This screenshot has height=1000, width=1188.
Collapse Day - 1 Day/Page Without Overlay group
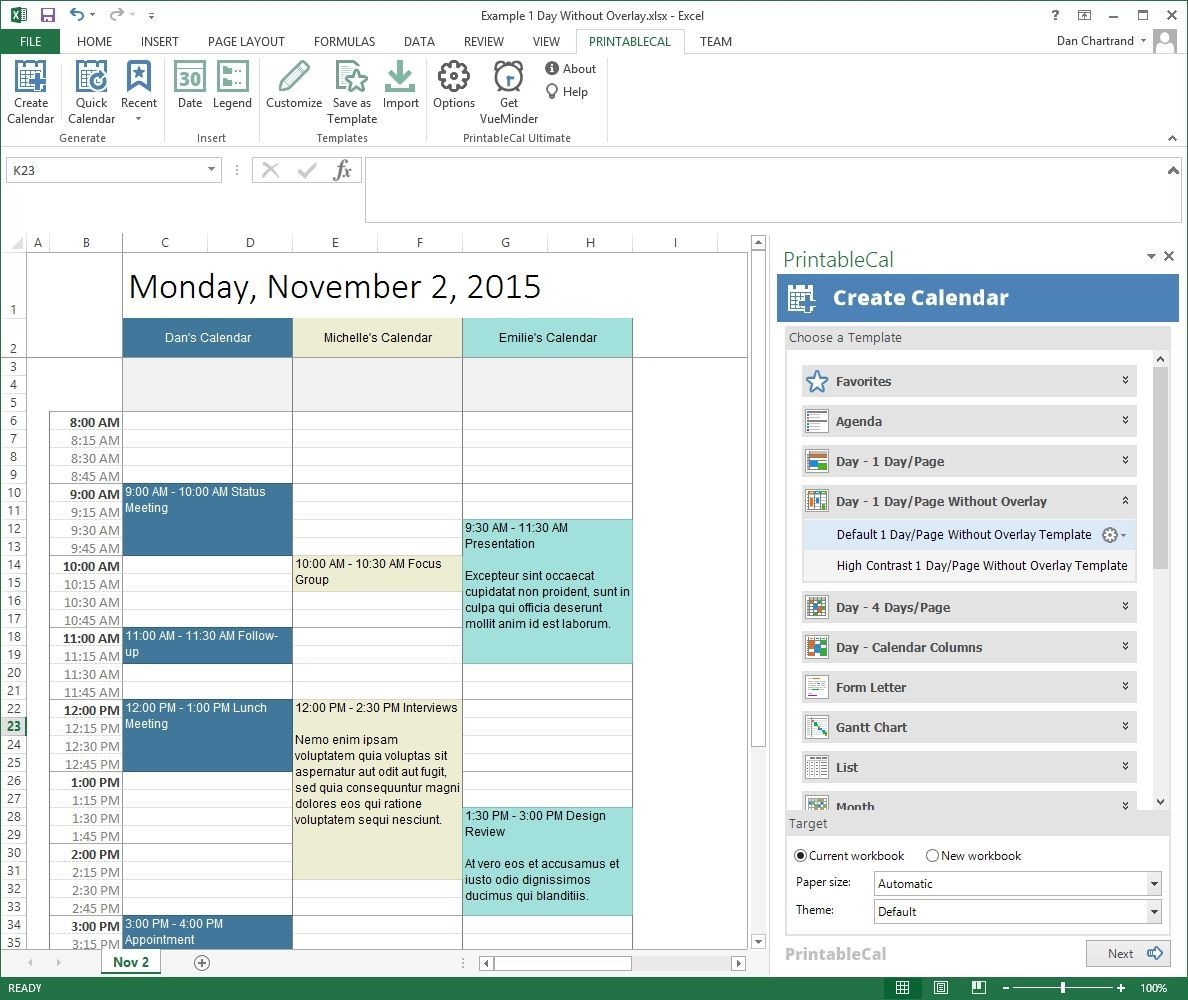tap(969, 501)
